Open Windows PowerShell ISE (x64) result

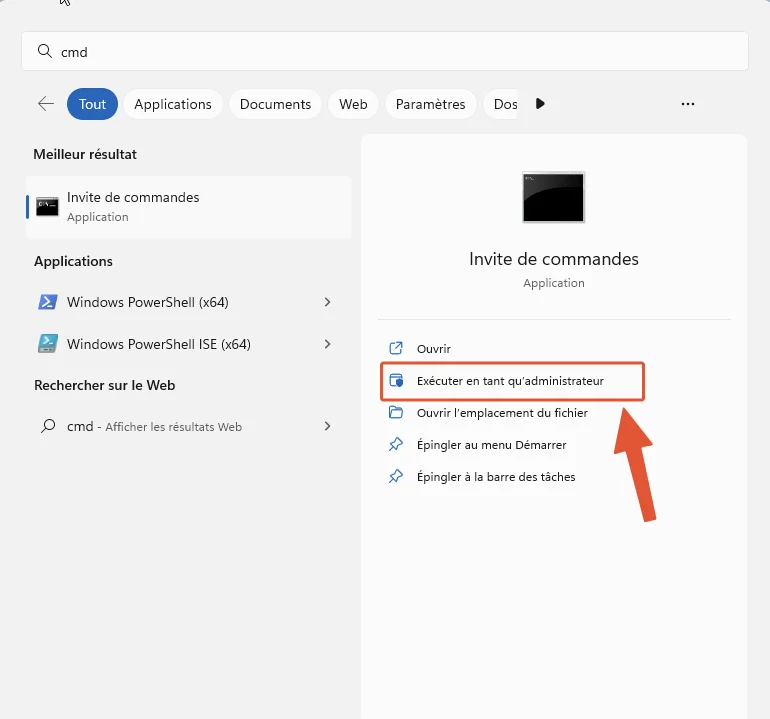pos(159,344)
